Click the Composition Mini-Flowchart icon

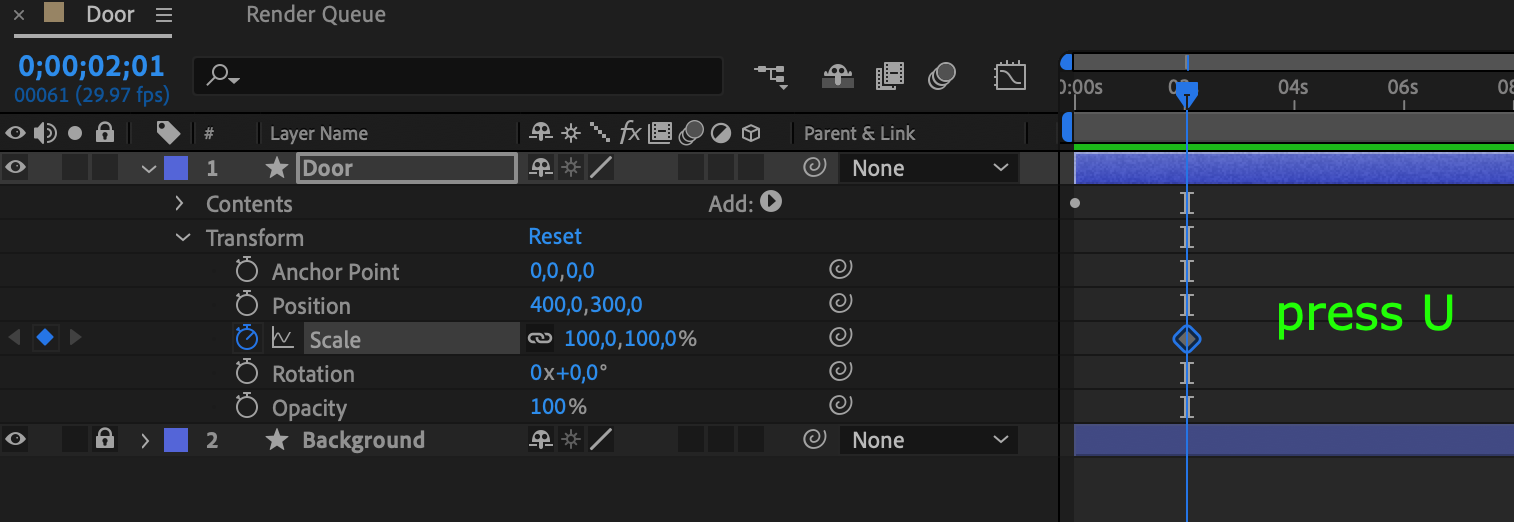pyautogui.click(x=770, y=76)
